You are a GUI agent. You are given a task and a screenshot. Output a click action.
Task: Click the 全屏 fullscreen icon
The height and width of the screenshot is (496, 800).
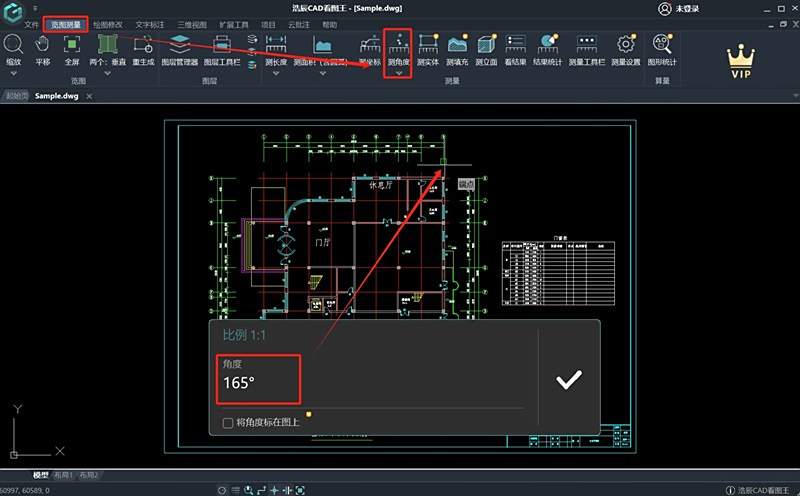pyautogui.click(x=72, y=51)
